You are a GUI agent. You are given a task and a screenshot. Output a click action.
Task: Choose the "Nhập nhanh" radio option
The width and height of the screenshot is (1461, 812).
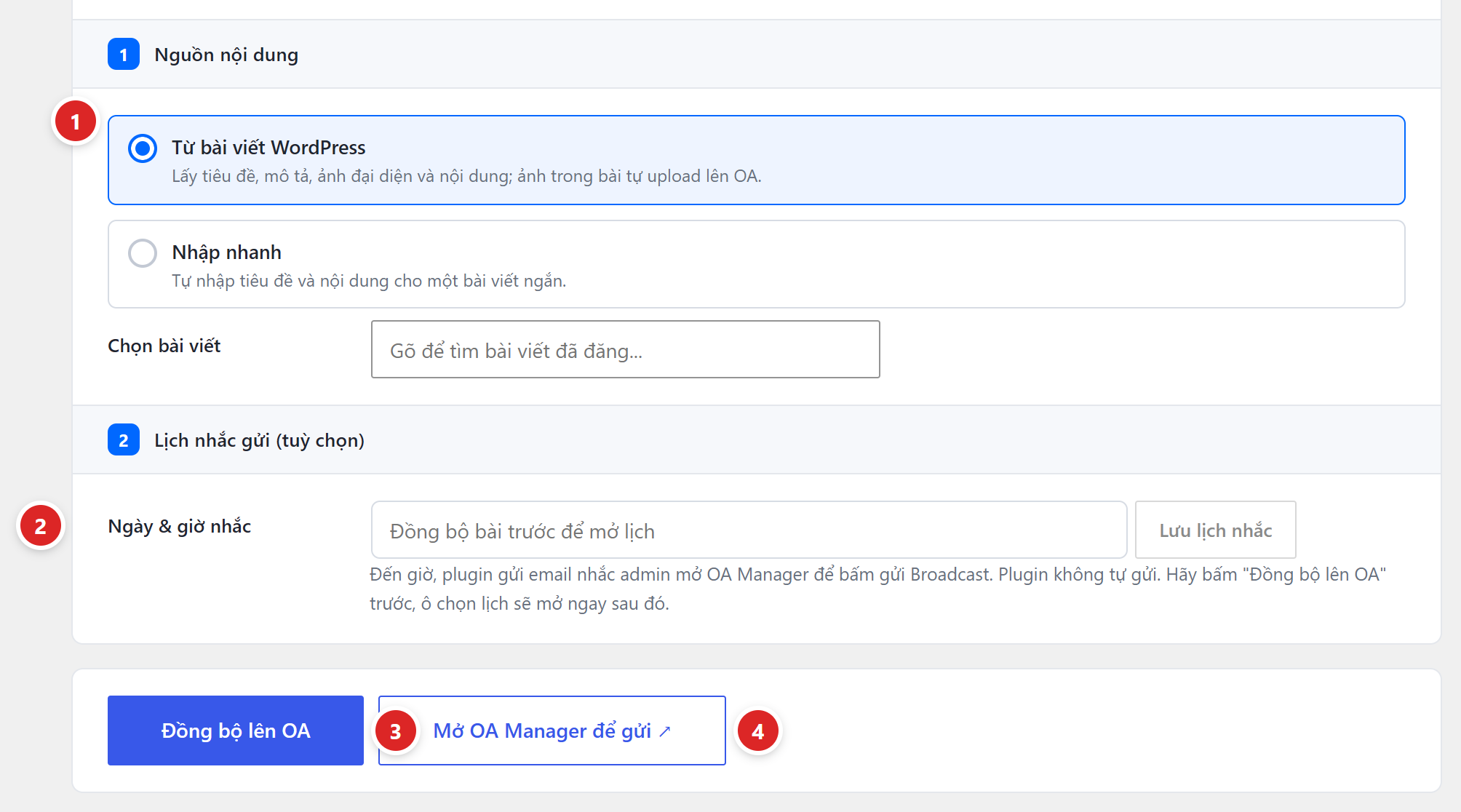click(x=143, y=253)
